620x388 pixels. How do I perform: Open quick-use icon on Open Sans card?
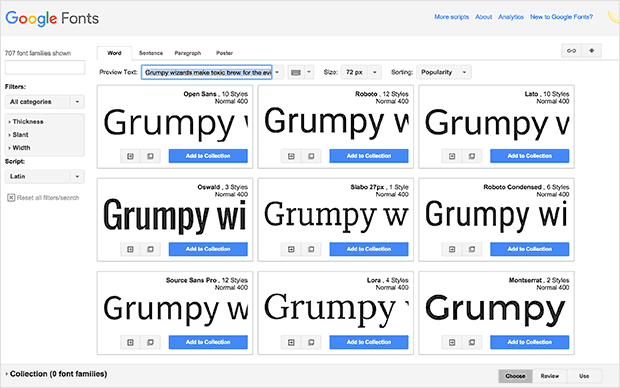pos(130,156)
